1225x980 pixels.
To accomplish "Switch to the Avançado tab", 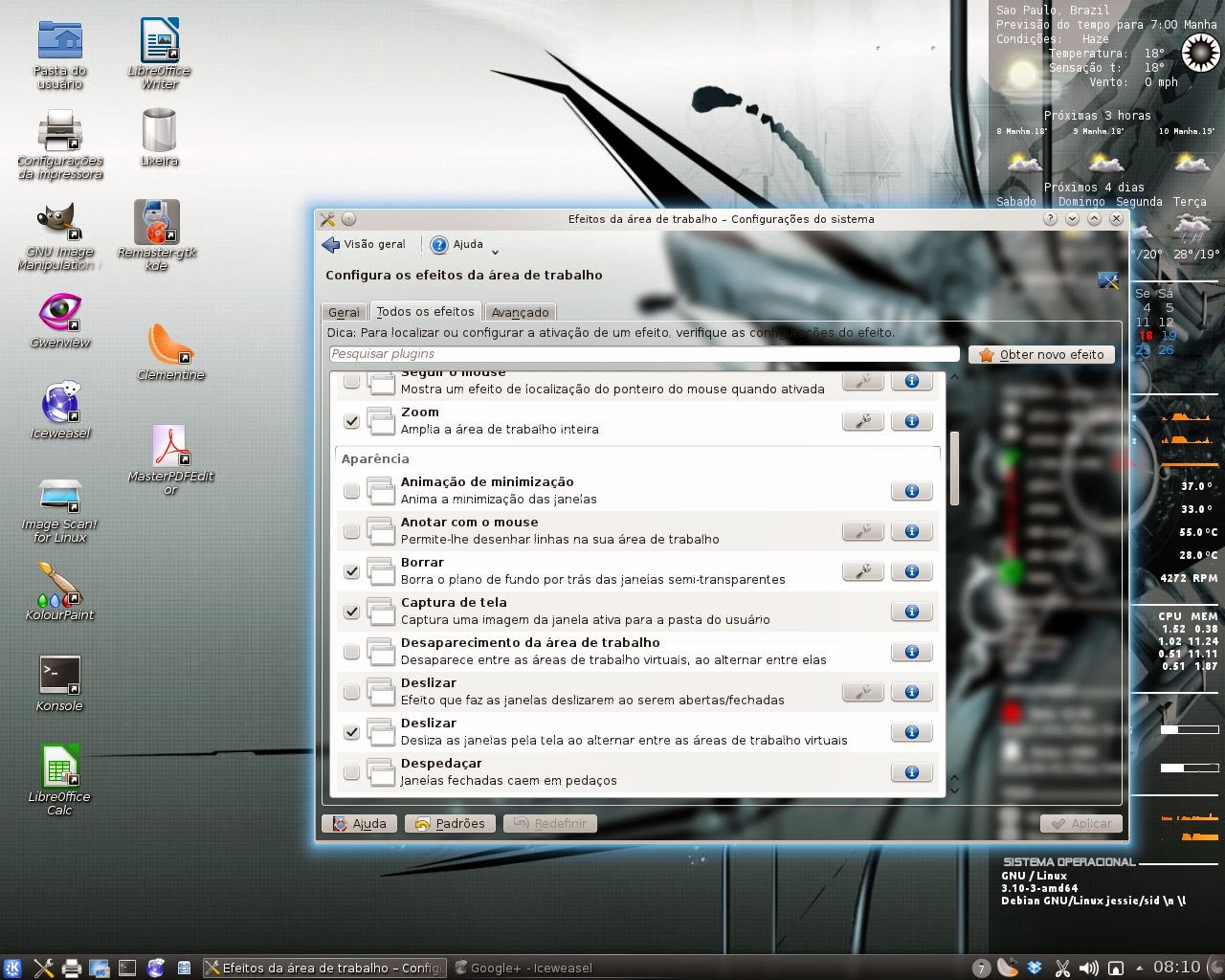I will 521,312.
